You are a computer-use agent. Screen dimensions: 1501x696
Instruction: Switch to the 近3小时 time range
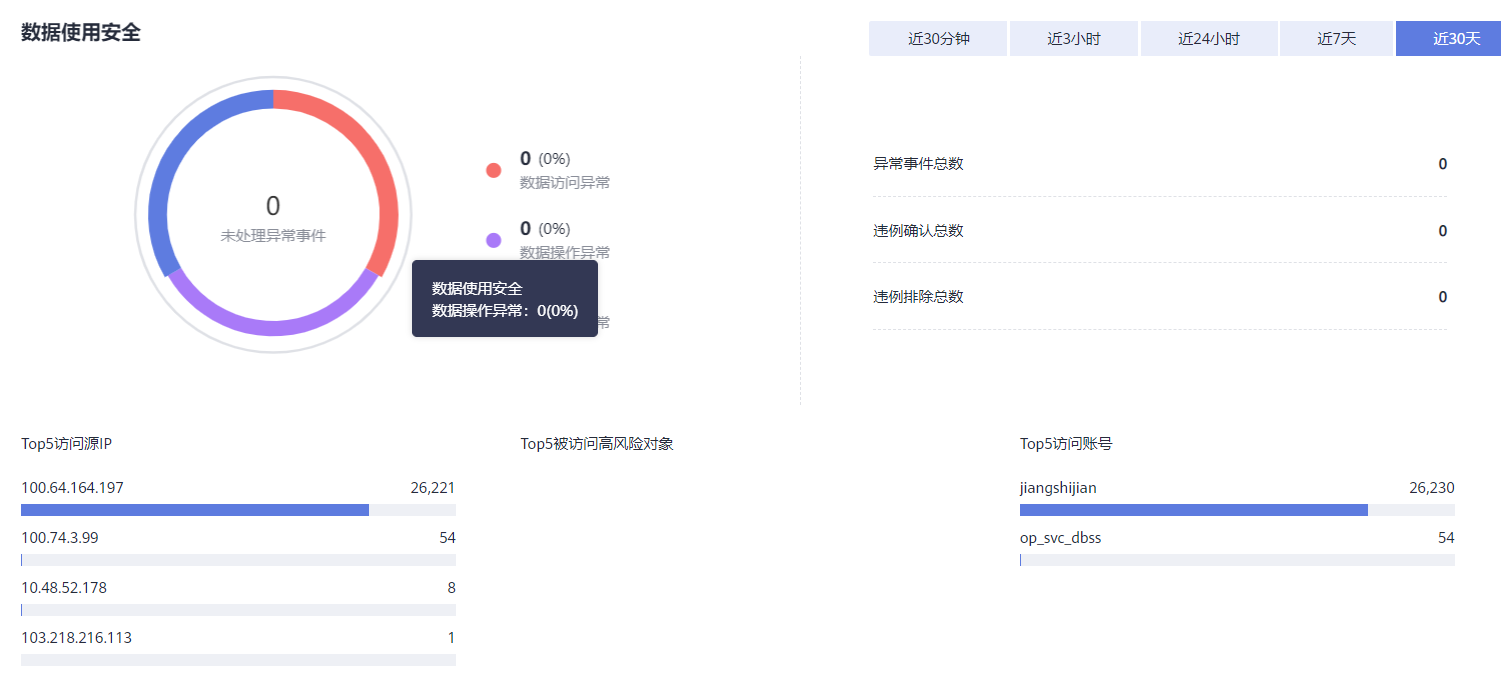pyautogui.click(x=1073, y=38)
